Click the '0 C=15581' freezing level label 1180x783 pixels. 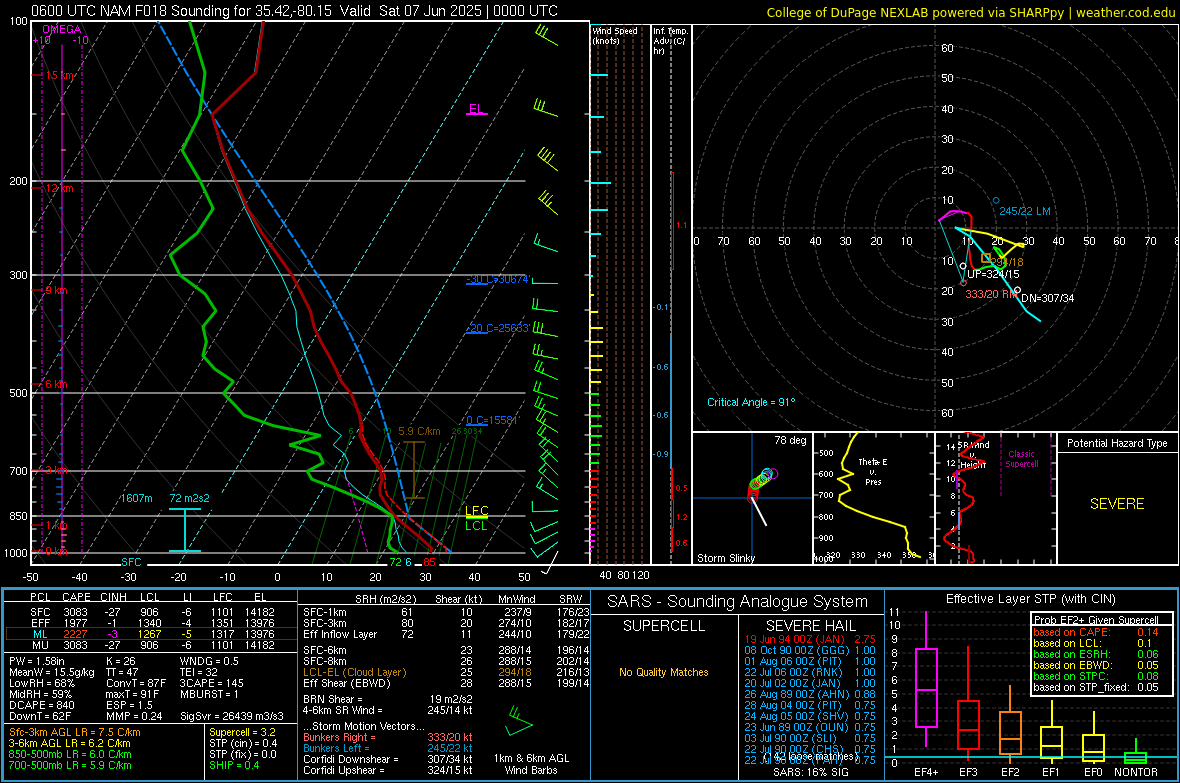[x=492, y=420]
